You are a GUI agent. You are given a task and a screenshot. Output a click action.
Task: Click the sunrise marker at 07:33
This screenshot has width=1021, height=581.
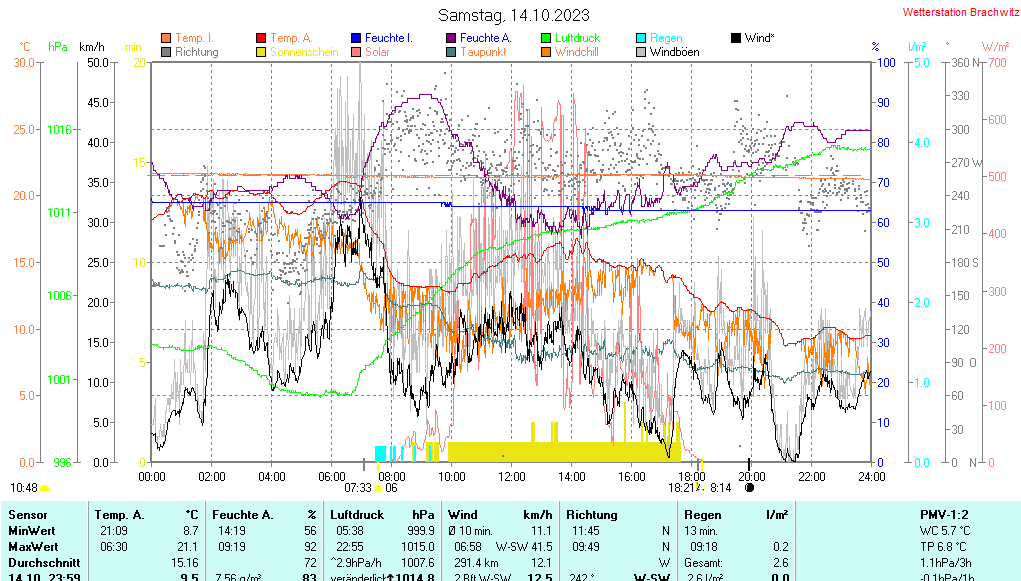pos(357,488)
